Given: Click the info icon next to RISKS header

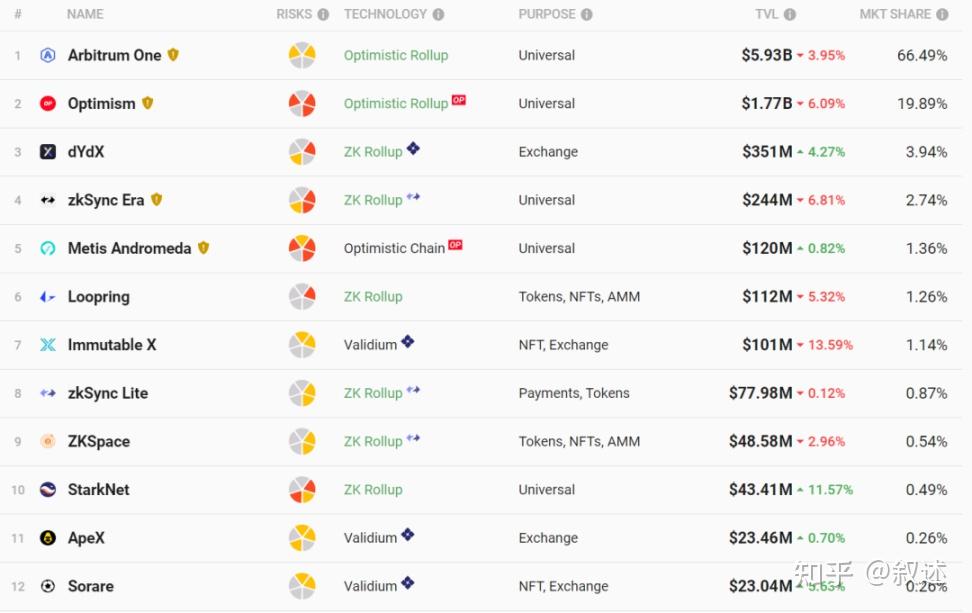Looking at the screenshot, I should coord(323,15).
